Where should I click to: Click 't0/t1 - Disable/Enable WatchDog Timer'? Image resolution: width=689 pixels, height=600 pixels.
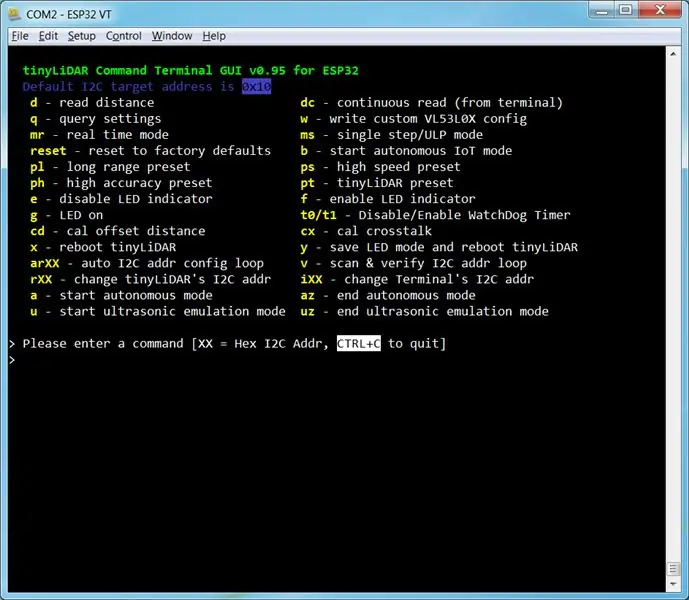435,215
